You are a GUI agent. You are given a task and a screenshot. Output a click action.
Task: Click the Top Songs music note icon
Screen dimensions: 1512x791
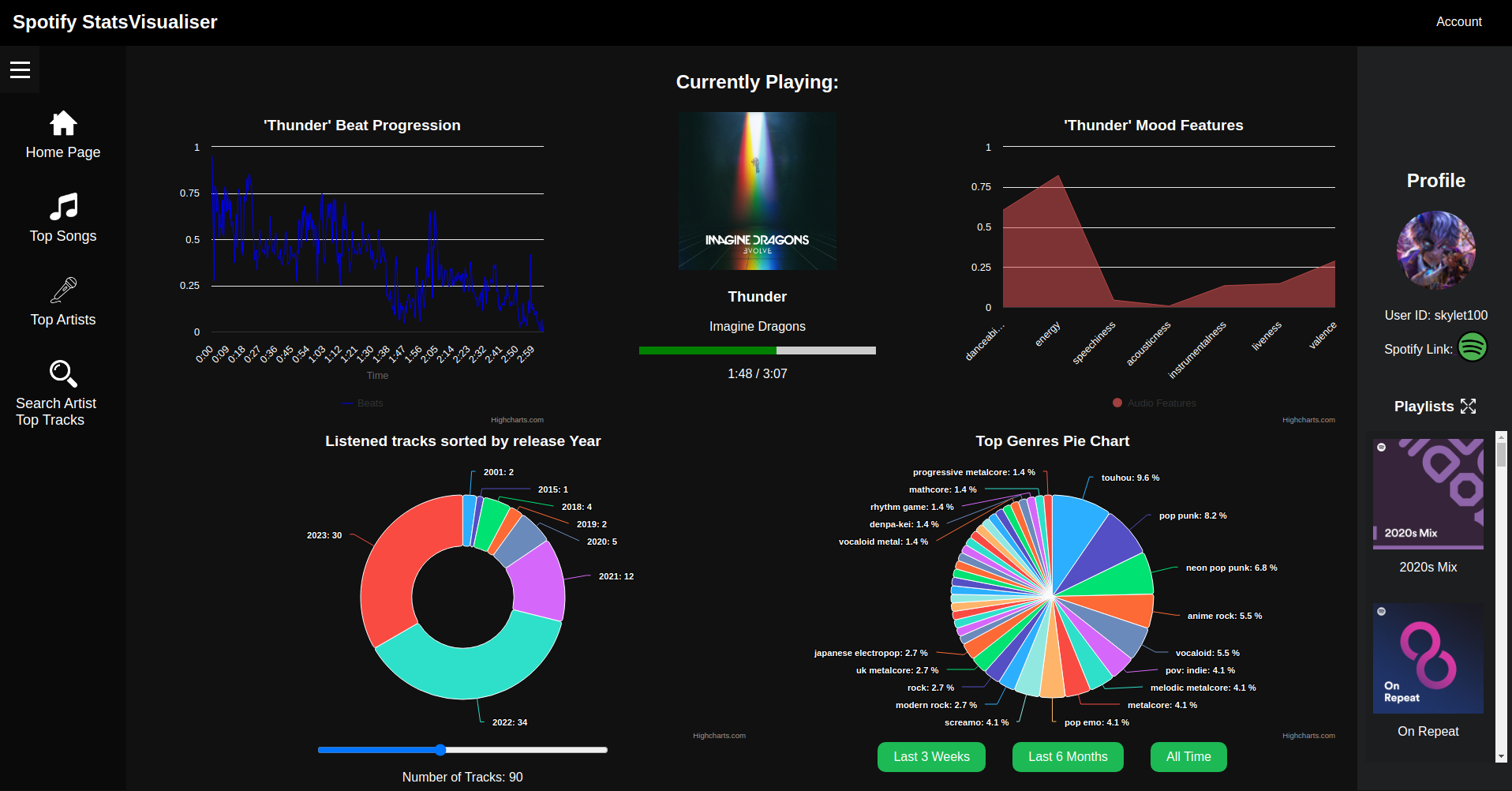[63, 207]
